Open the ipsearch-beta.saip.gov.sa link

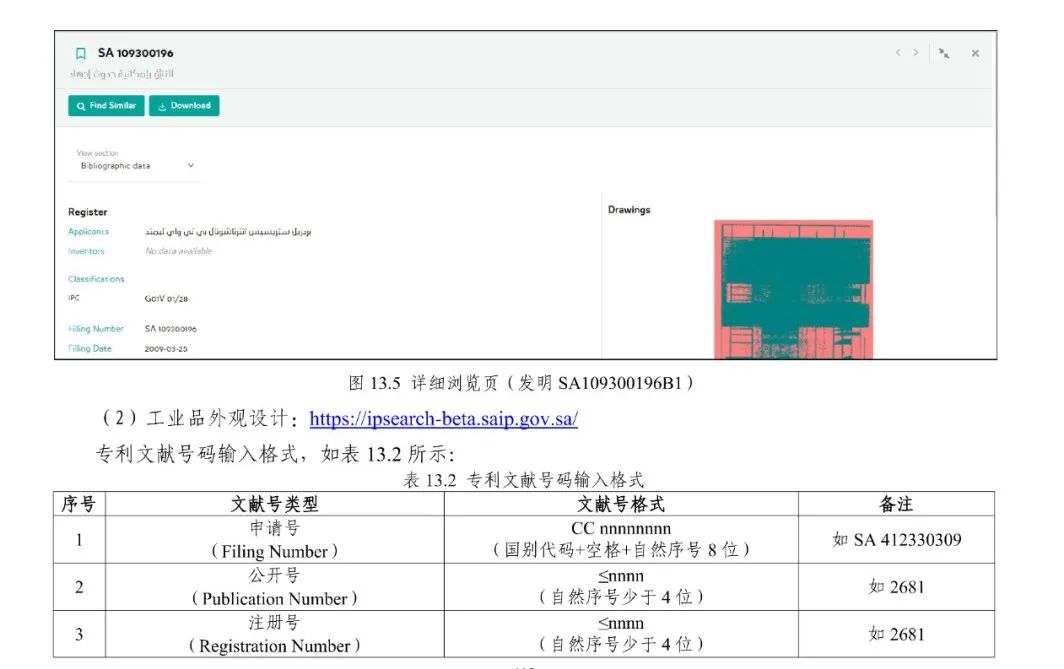click(x=443, y=419)
